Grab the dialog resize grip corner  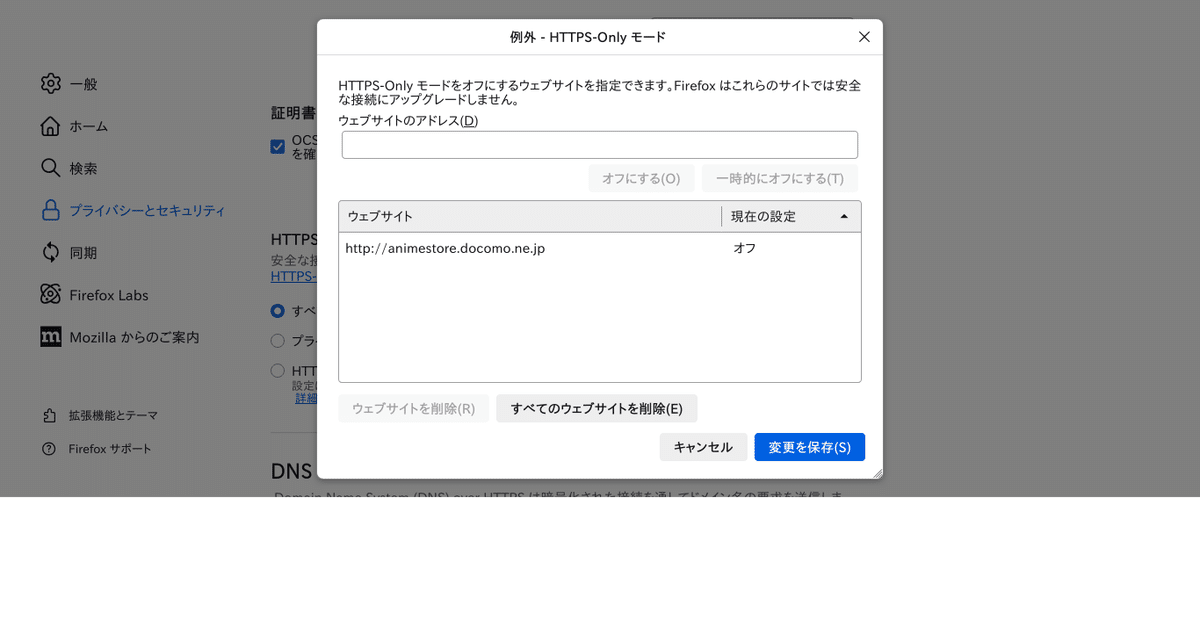pos(877,473)
